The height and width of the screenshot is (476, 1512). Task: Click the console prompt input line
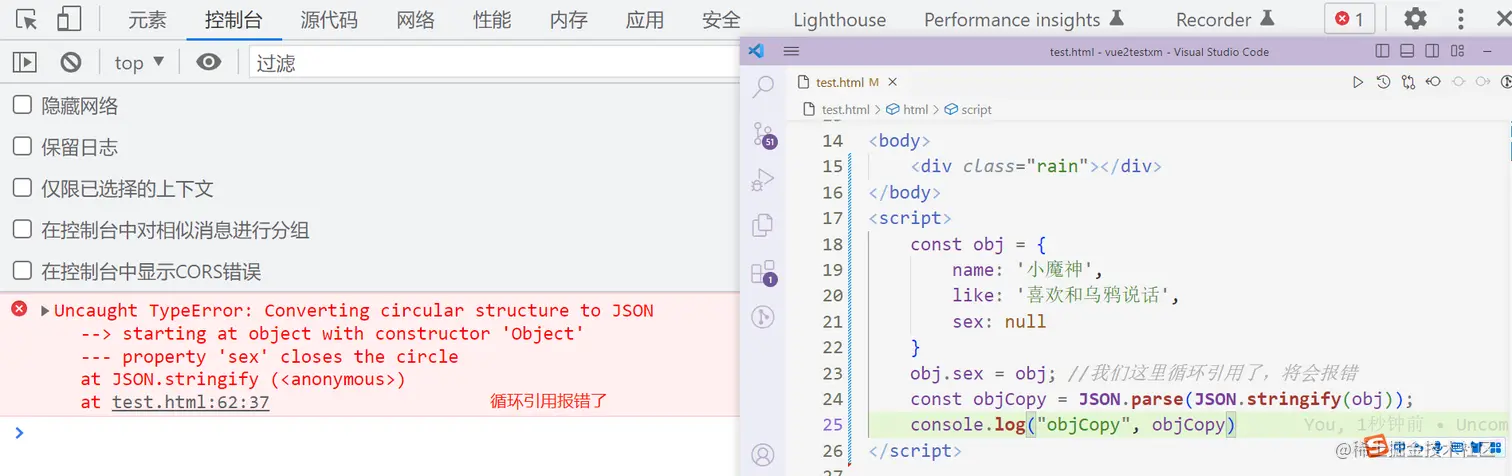380,433
